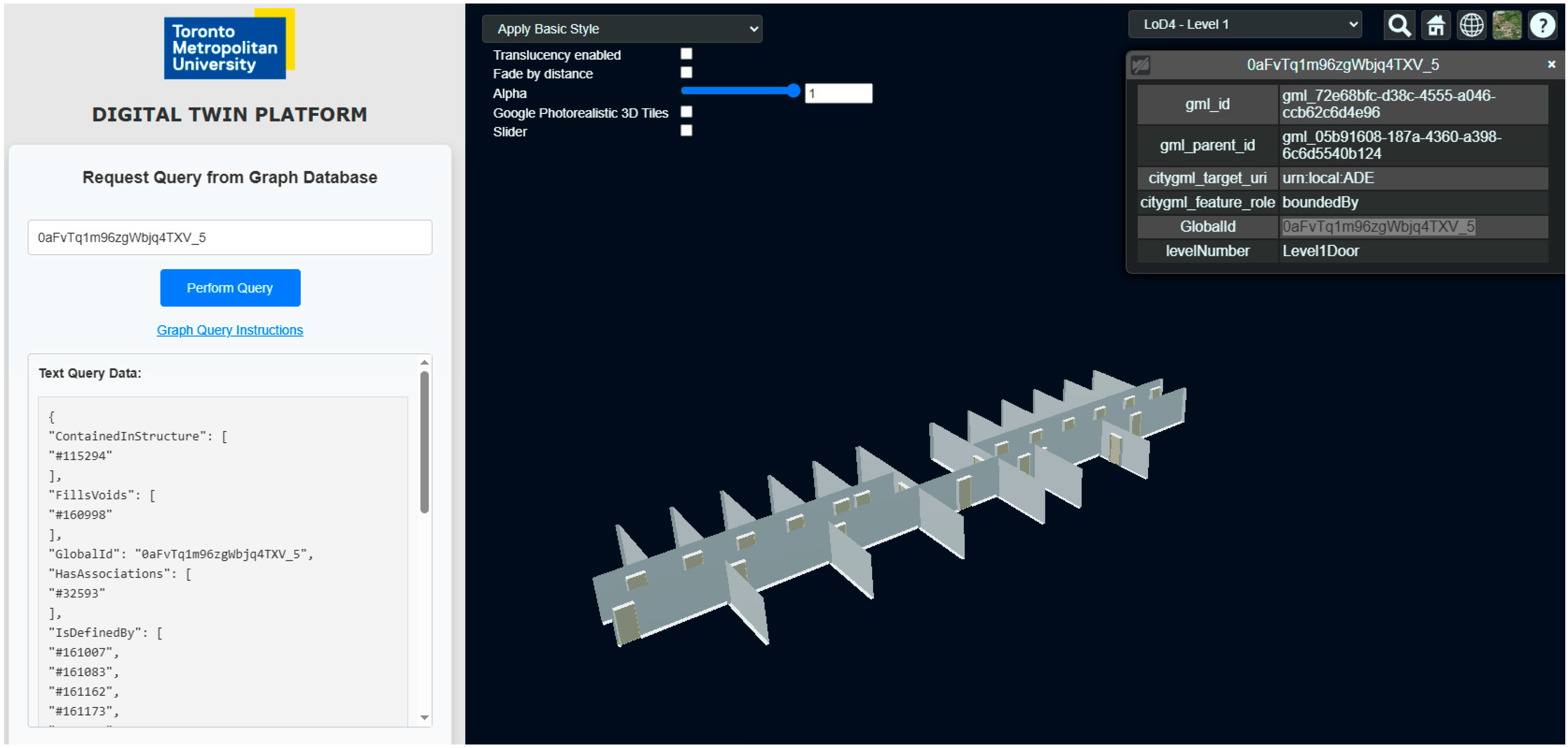Viewport: 1568px width, 748px height.
Task: Toggle the Fade by distance checkbox
Action: coord(686,73)
